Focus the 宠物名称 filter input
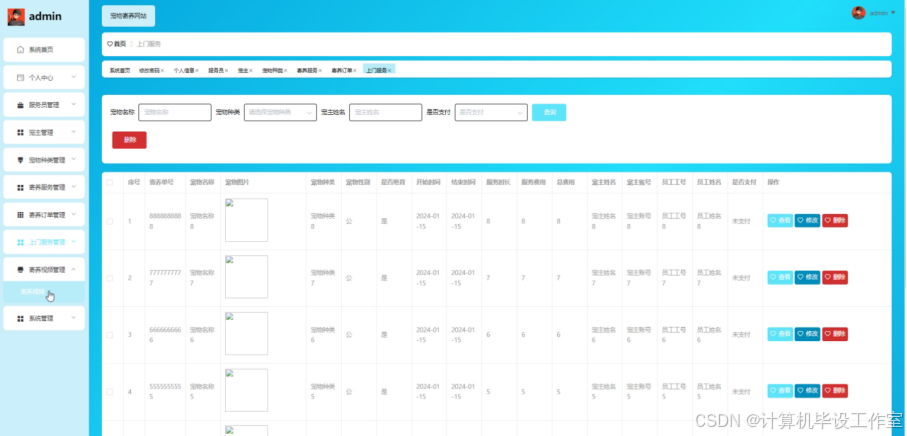The height and width of the screenshot is (436, 907). coord(175,113)
